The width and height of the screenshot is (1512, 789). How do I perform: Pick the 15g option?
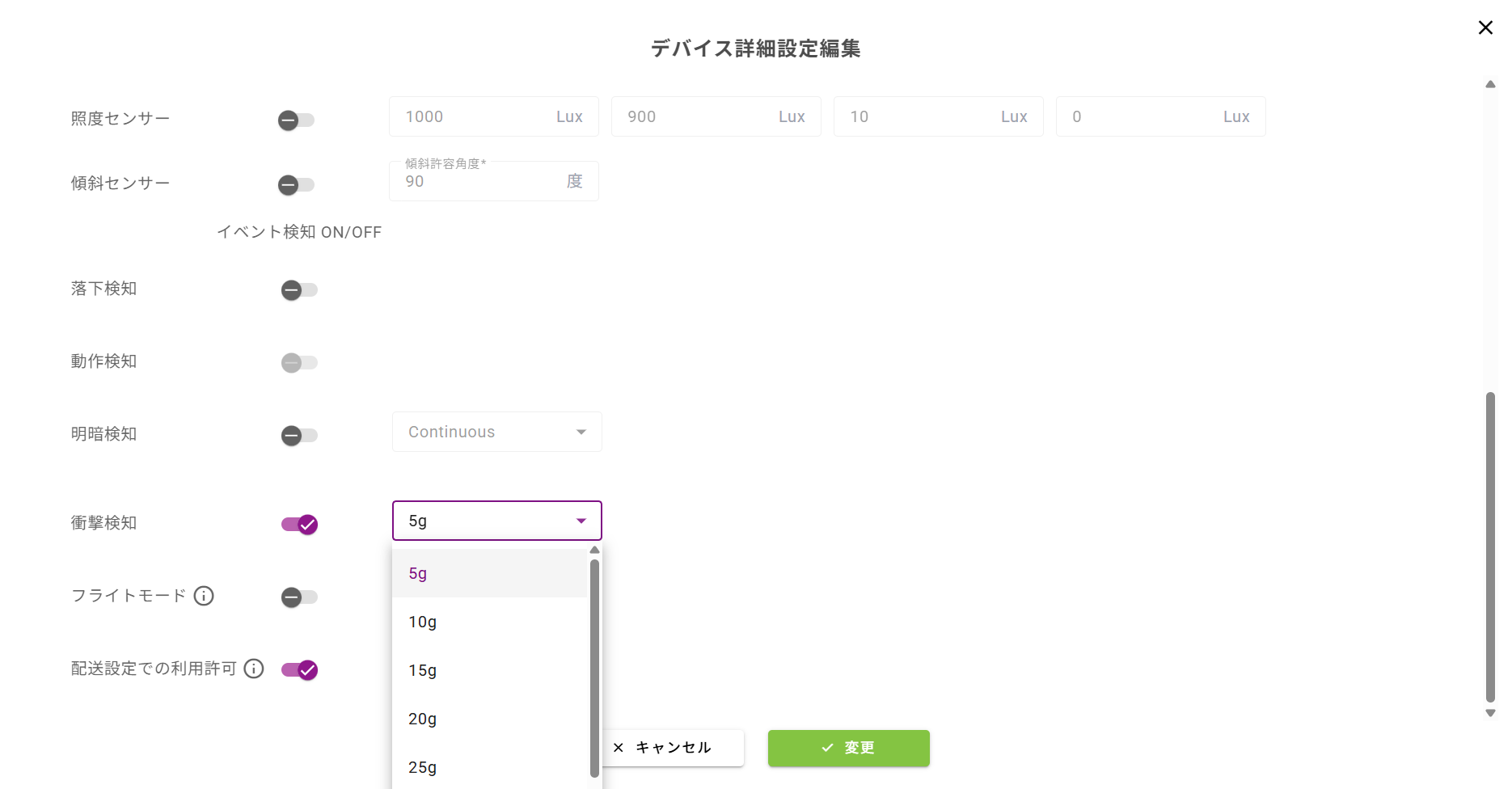422,670
